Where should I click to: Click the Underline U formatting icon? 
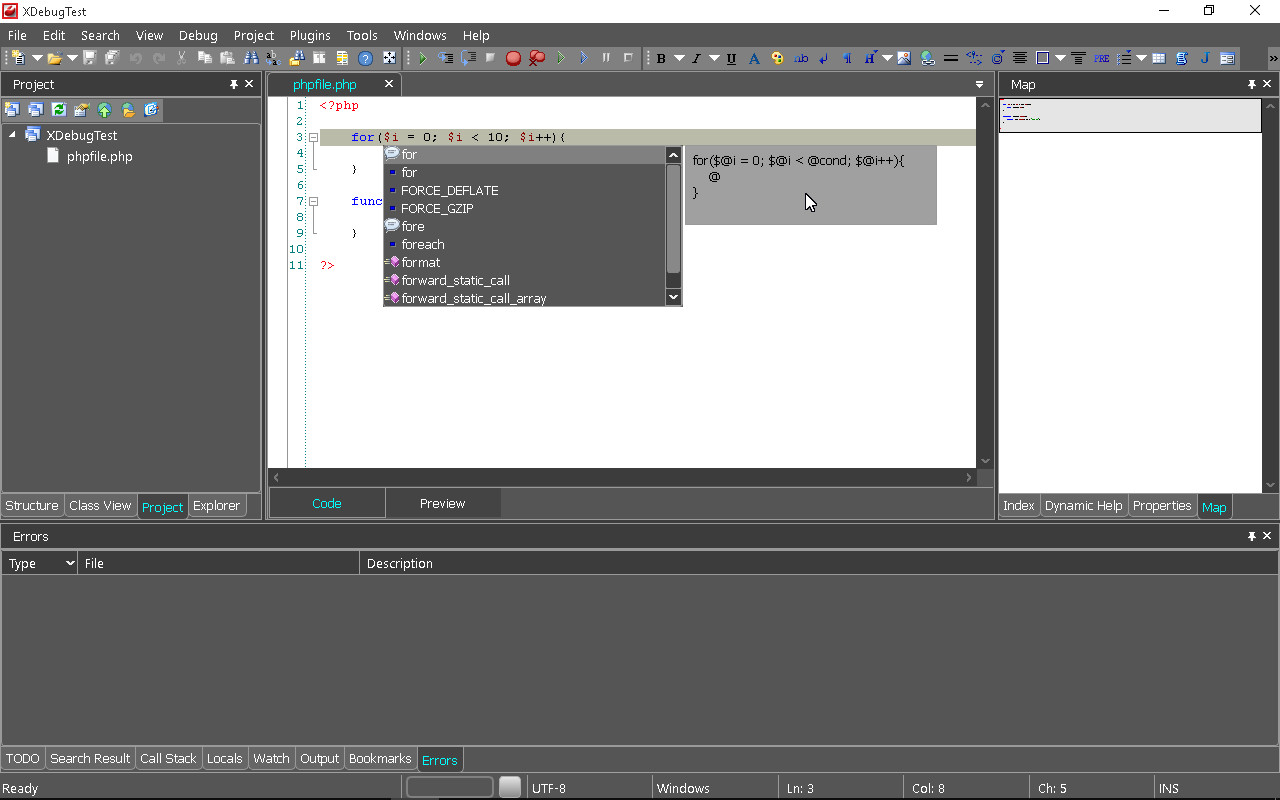[x=731, y=58]
